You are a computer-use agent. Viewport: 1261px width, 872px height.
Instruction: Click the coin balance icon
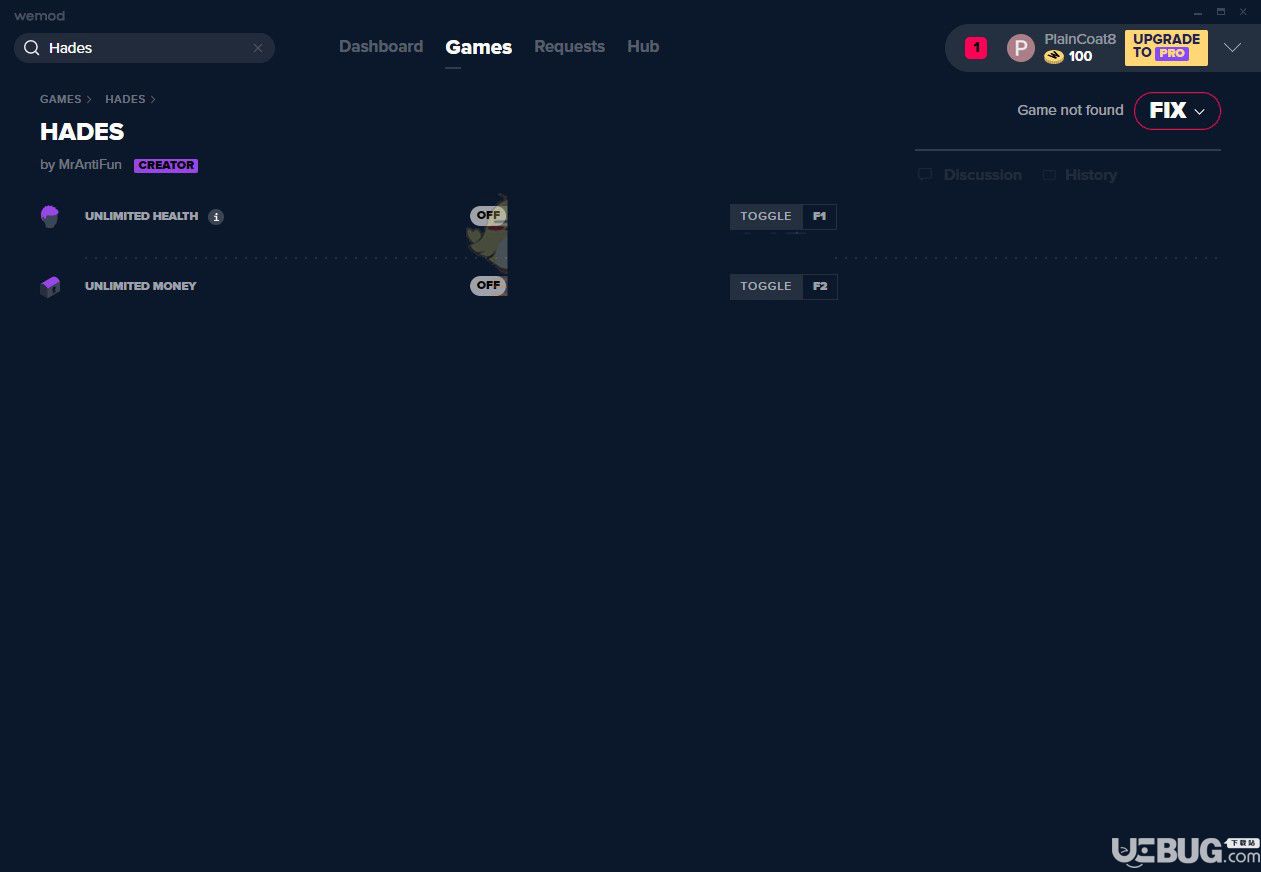[x=1053, y=57]
